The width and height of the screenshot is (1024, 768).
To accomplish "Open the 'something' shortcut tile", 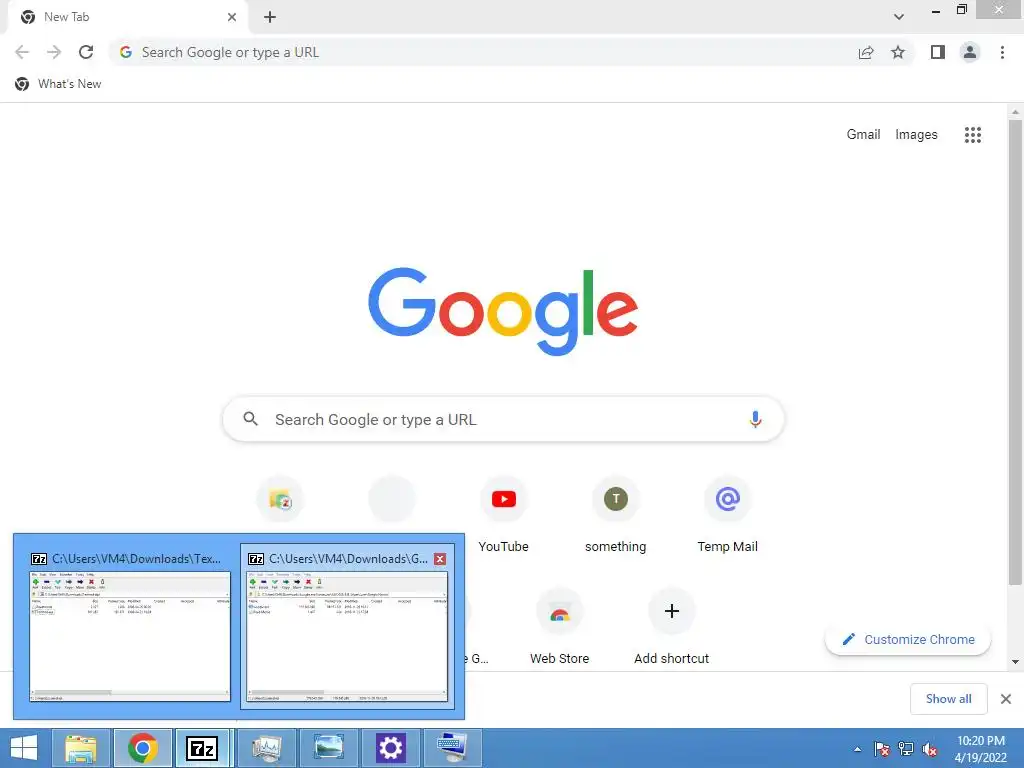I will [615, 515].
